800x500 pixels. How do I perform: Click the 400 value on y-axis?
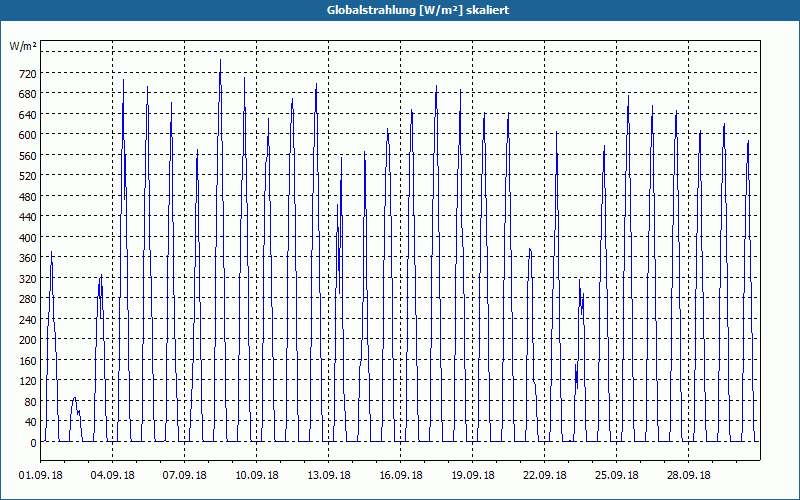pyautogui.click(x=28, y=237)
